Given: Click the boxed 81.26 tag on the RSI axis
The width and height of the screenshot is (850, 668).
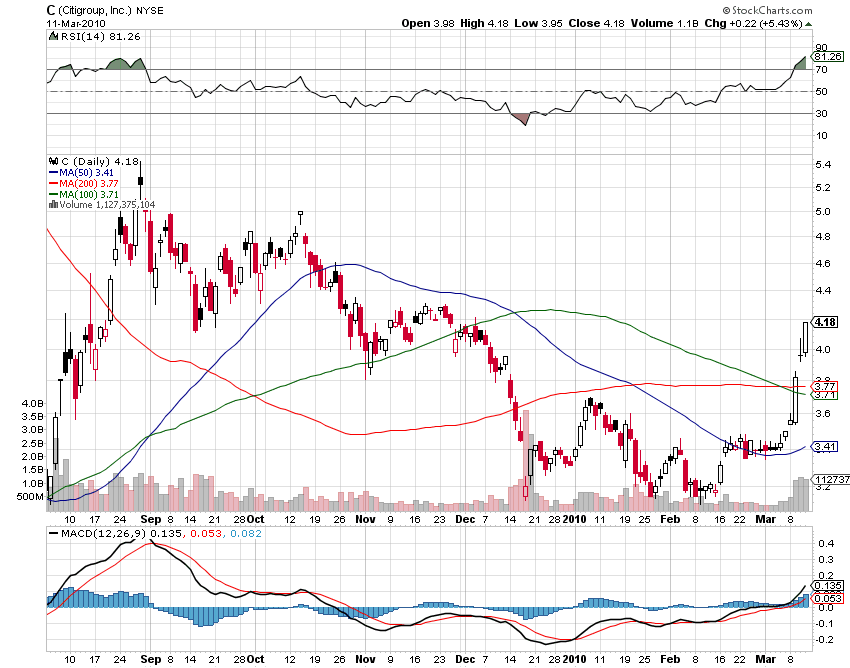Looking at the screenshot, I should (x=827, y=56).
